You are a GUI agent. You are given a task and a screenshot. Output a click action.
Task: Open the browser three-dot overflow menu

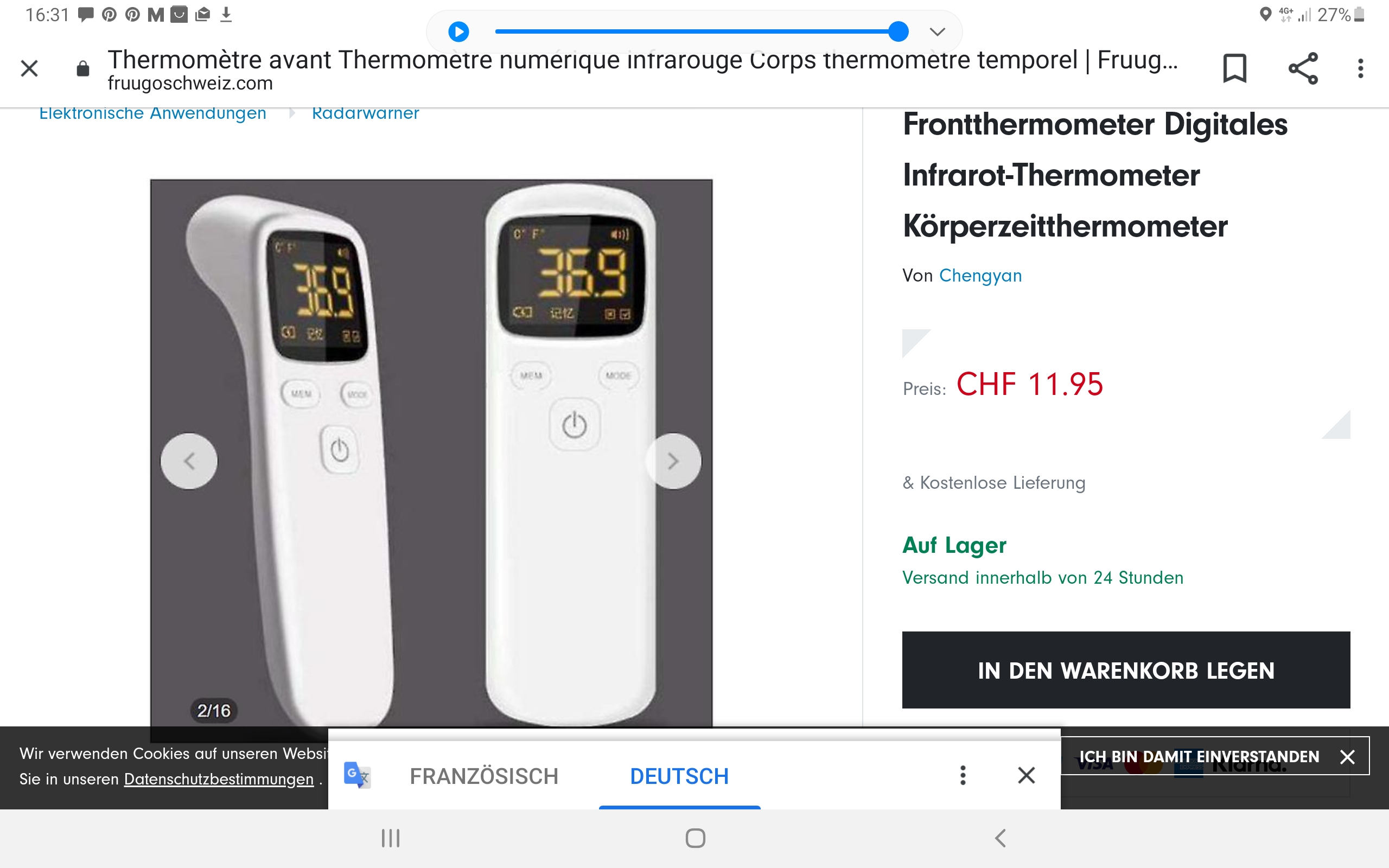pos(1360,68)
